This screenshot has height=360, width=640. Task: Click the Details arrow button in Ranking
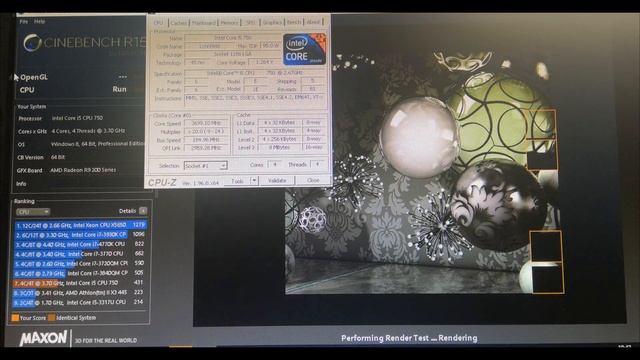[143, 211]
